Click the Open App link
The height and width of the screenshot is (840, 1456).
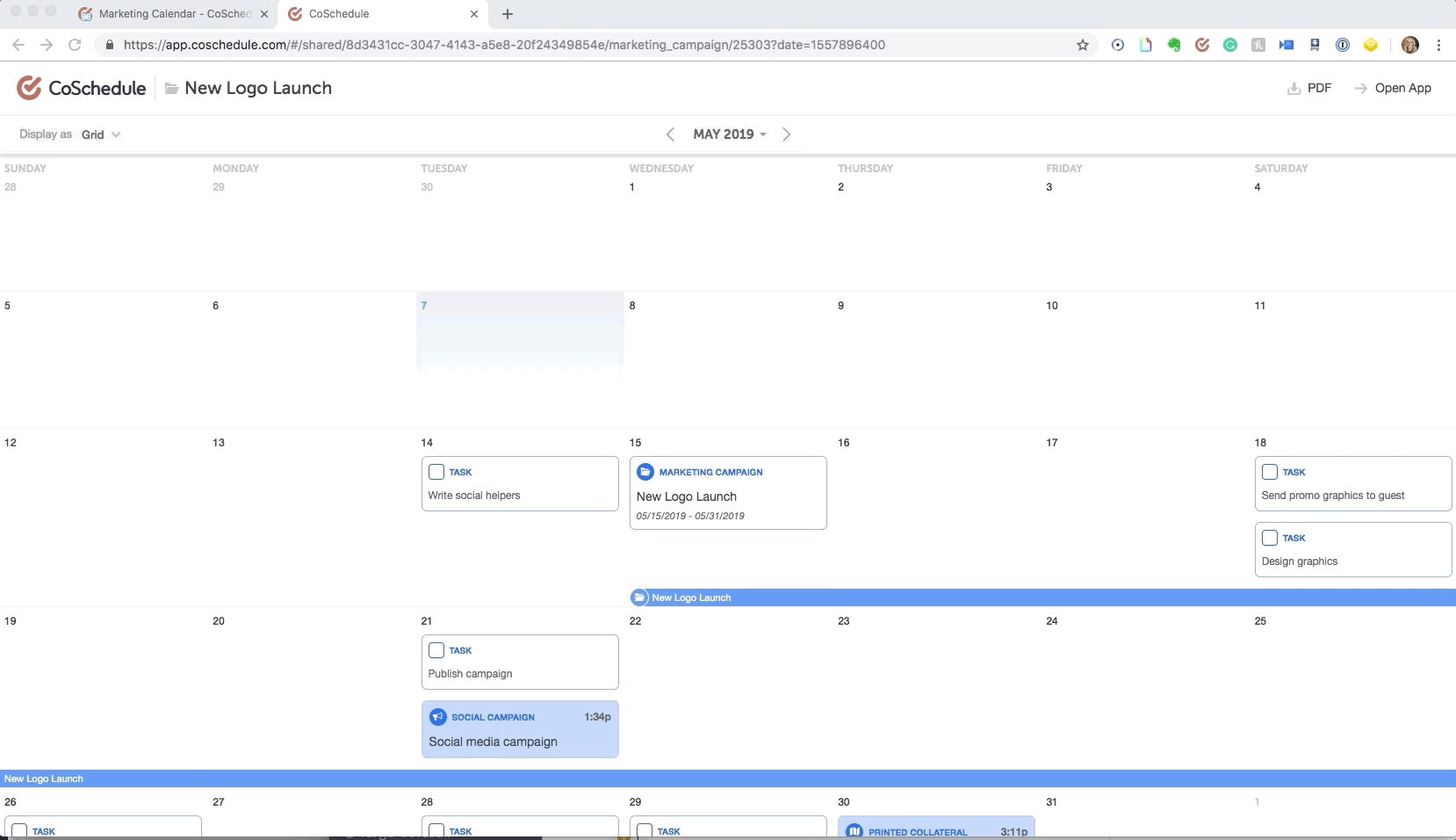(1393, 89)
